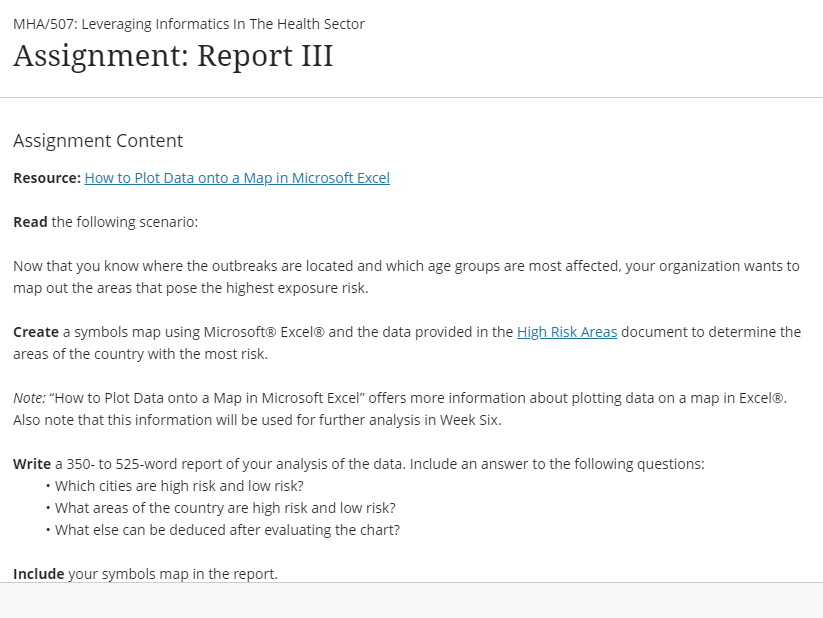Click the italic Note: label

pyautogui.click(x=29, y=398)
